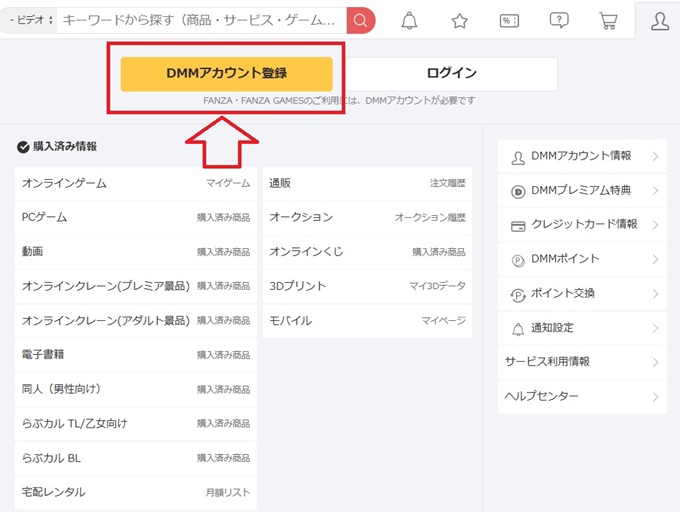The height and width of the screenshot is (512, 680).
Task: Click the user account silhouette icon
Action: coord(660,21)
